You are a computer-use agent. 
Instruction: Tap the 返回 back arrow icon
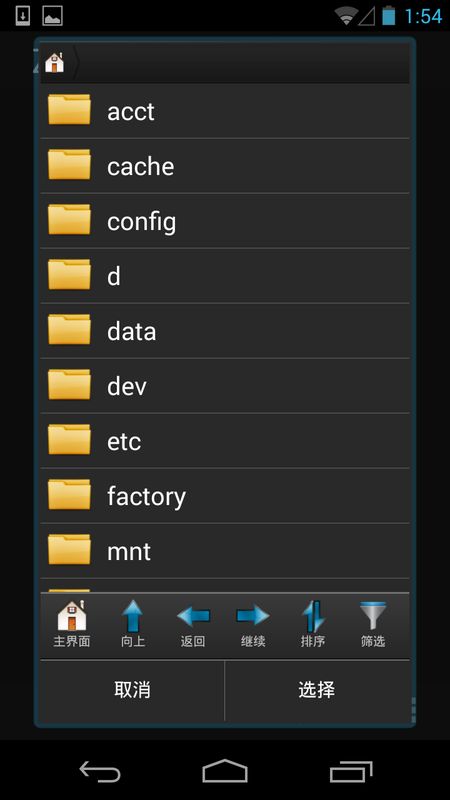pos(193,624)
